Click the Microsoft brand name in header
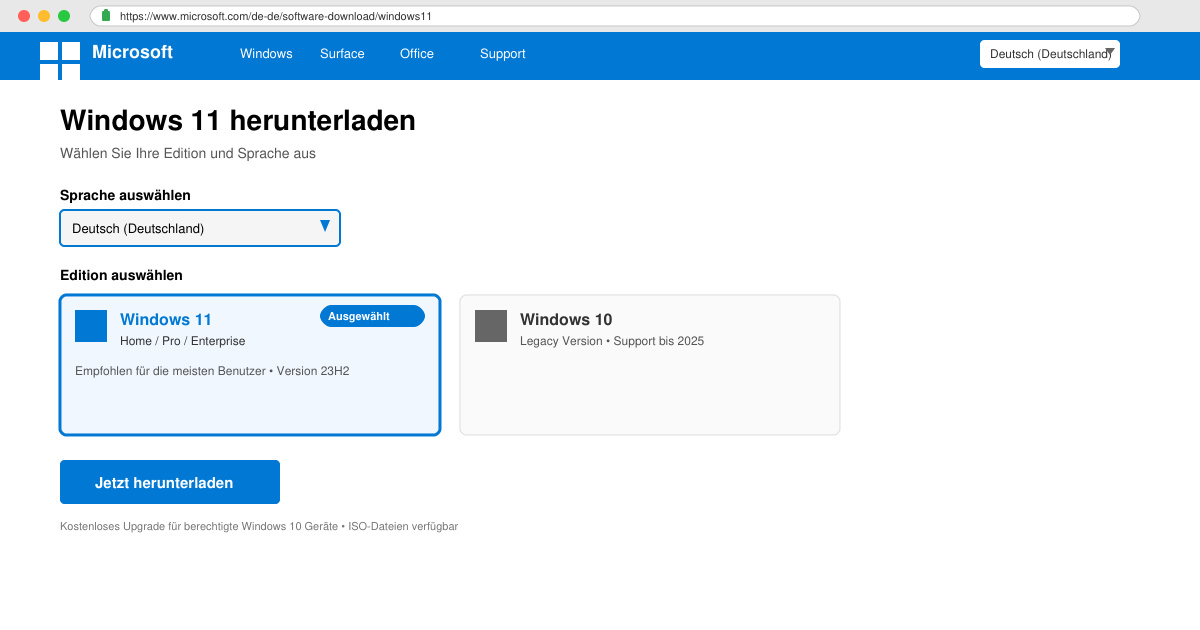 pos(132,52)
